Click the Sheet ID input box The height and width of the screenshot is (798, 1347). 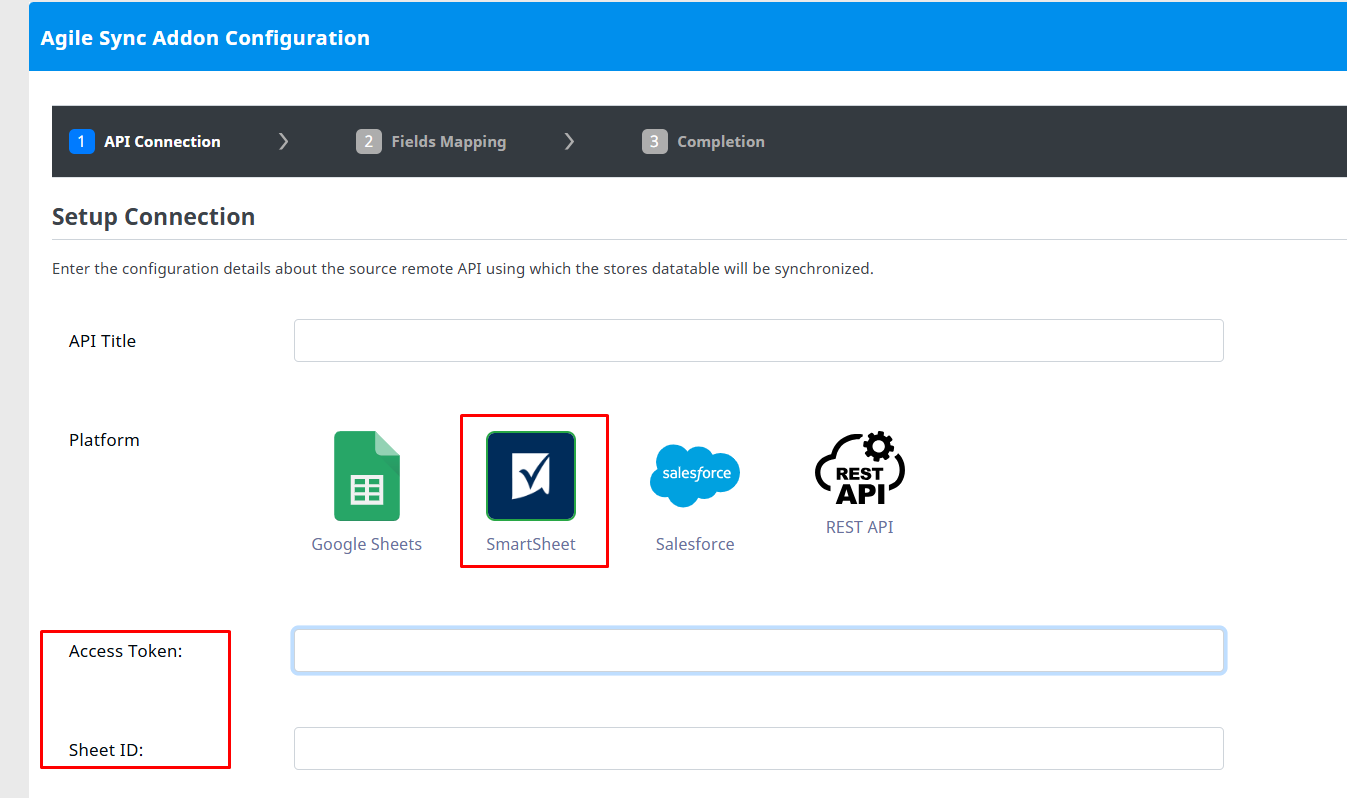[758, 749]
